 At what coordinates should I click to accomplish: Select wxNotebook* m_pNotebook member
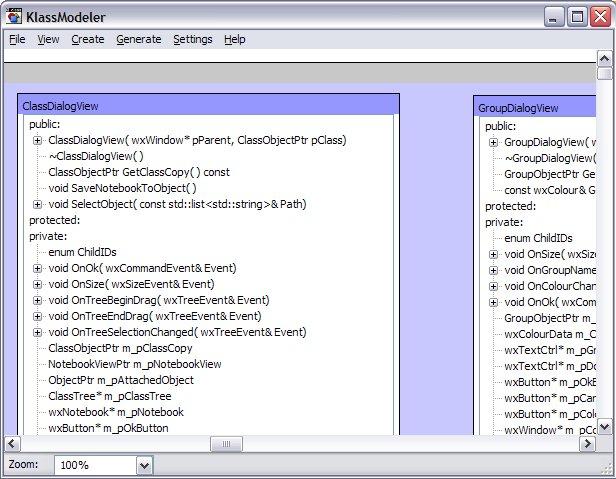click(x=116, y=412)
